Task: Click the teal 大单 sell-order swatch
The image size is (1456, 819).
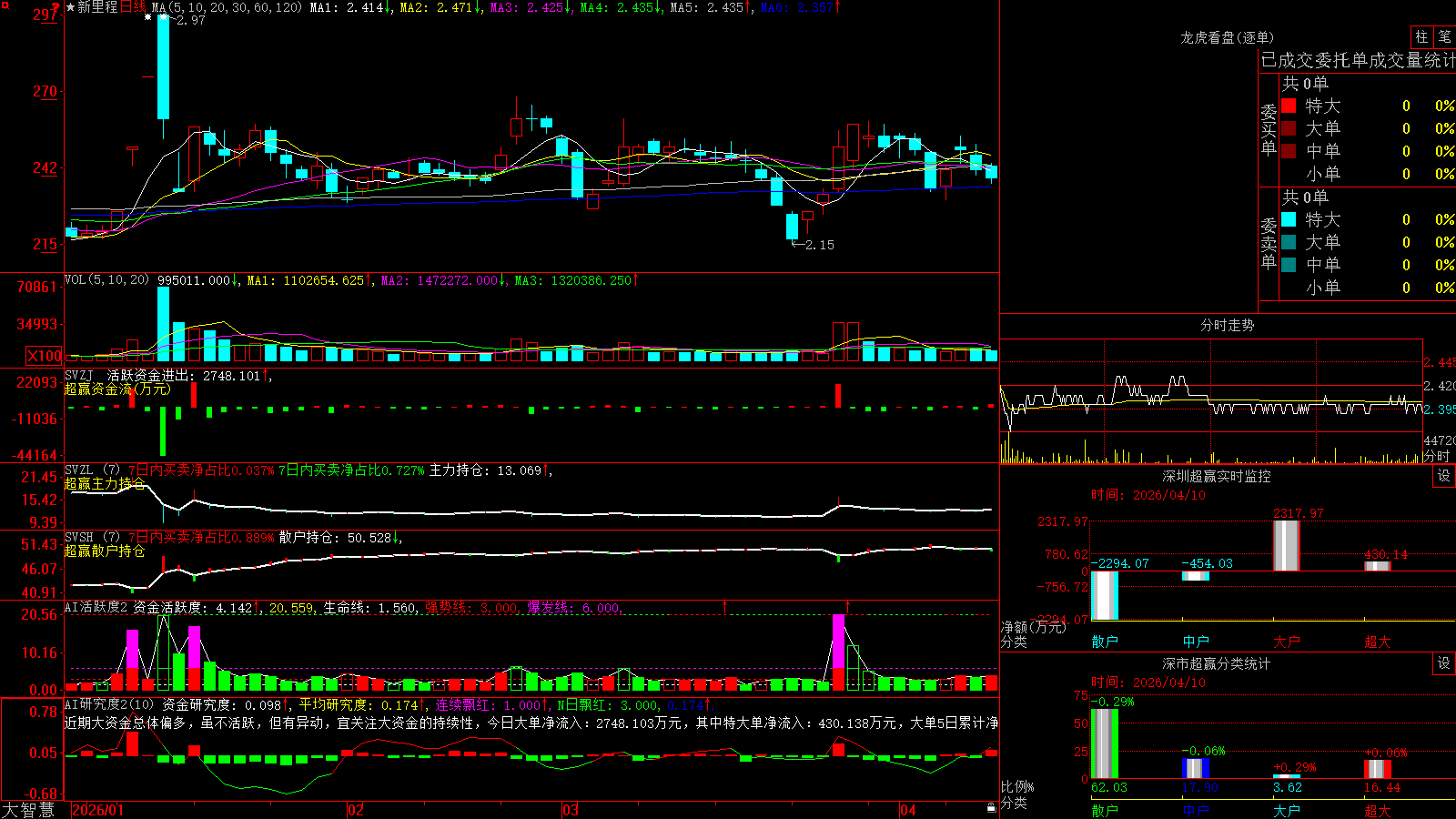Action: [x=1289, y=242]
